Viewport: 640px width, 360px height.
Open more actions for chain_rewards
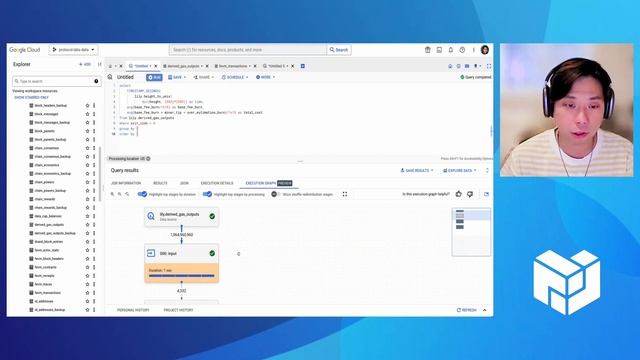pyautogui.click(x=94, y=199)
